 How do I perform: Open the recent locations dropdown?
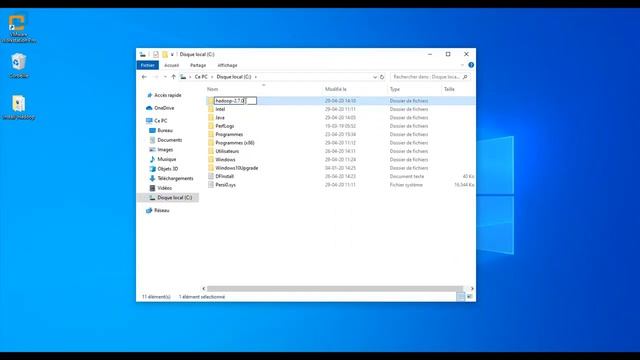[x=165, y=77]
